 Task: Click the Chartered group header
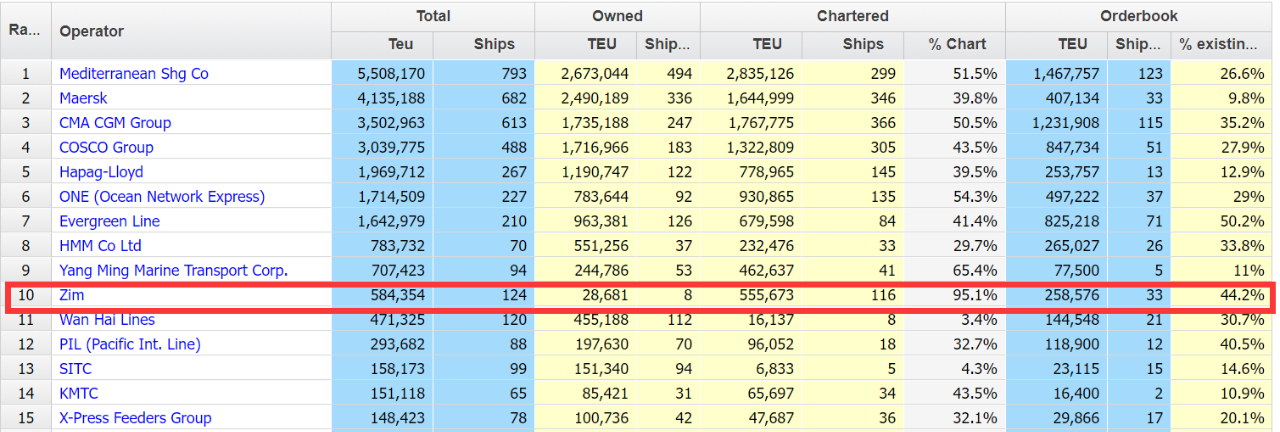coord(853,16)
